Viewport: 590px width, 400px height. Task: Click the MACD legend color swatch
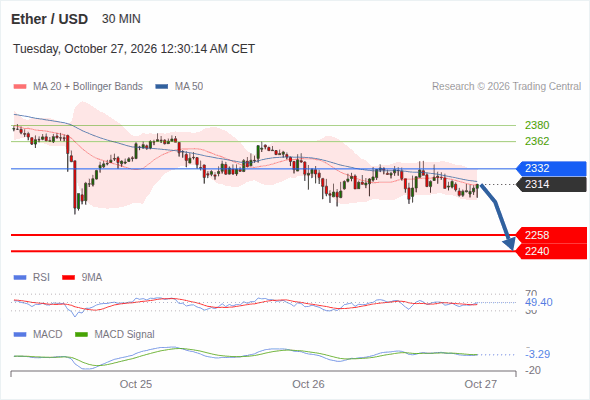tap(20, 335)
